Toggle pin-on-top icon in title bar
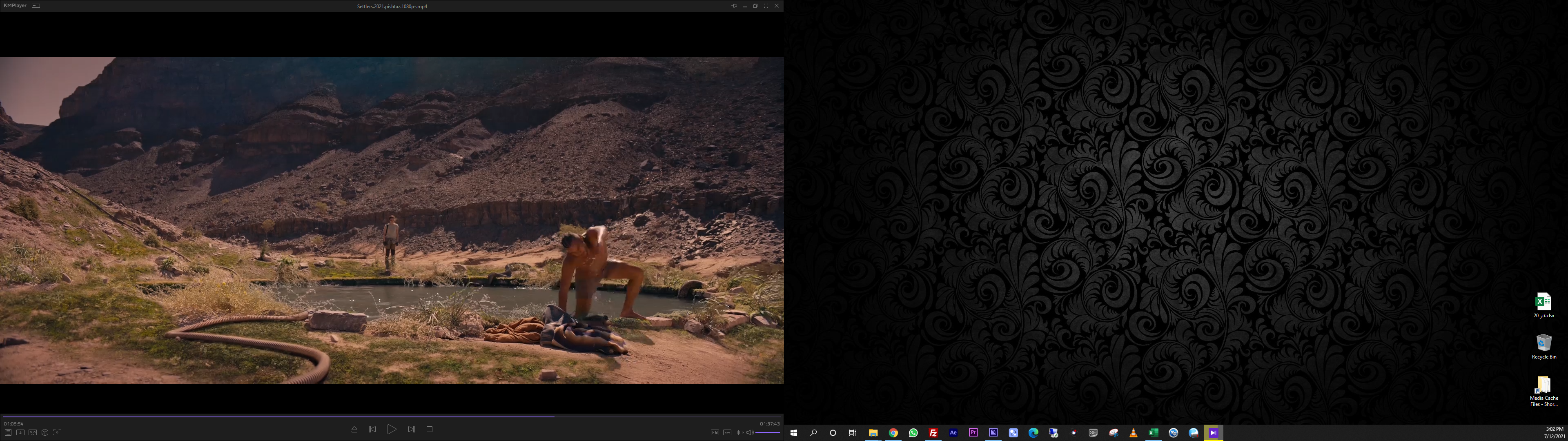 [x=734, y=6]
